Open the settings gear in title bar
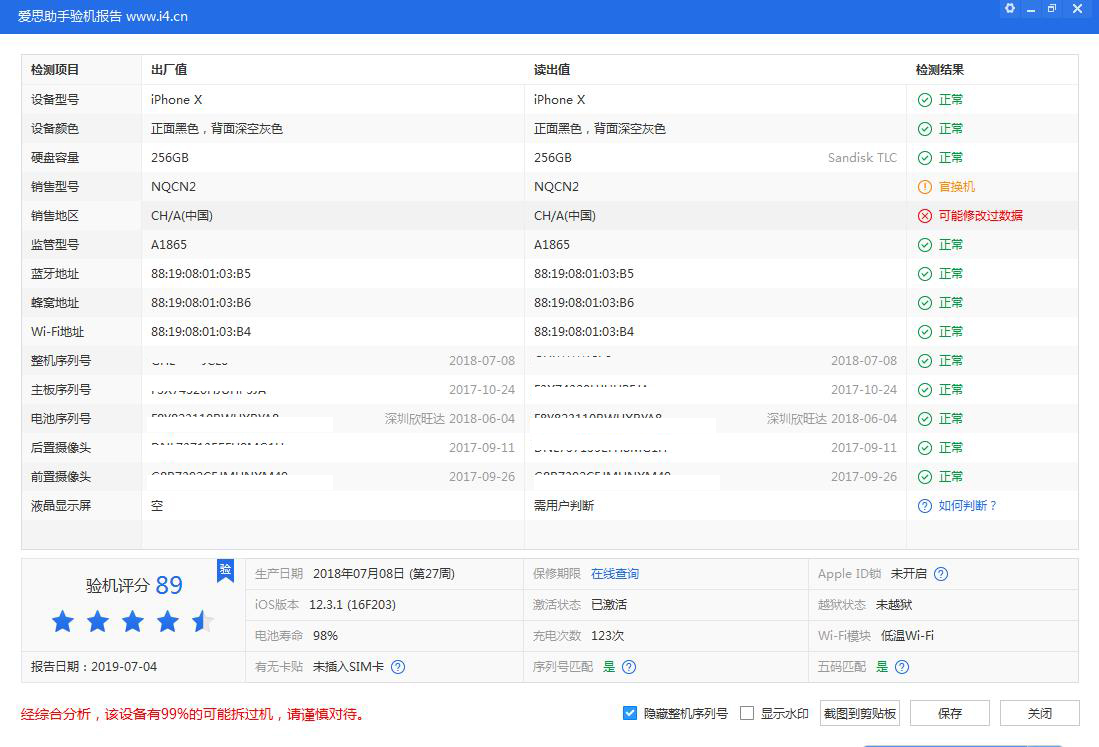This screenshot has height=747, width=1099. pos(1009,8)
